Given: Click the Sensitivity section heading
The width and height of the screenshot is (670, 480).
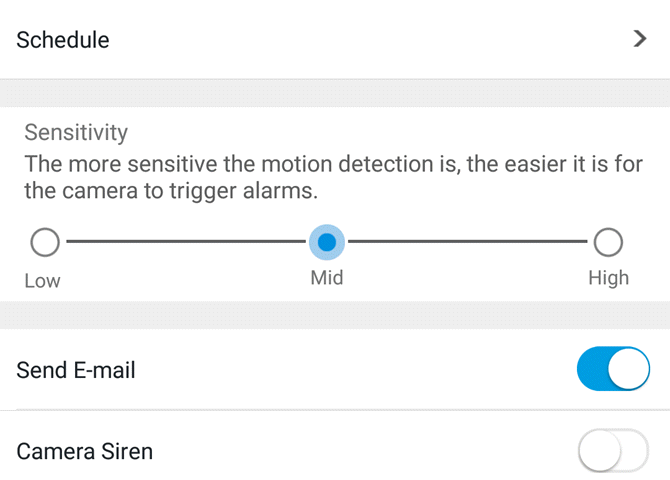Looking at the screenshot, I should coord(76,132).
